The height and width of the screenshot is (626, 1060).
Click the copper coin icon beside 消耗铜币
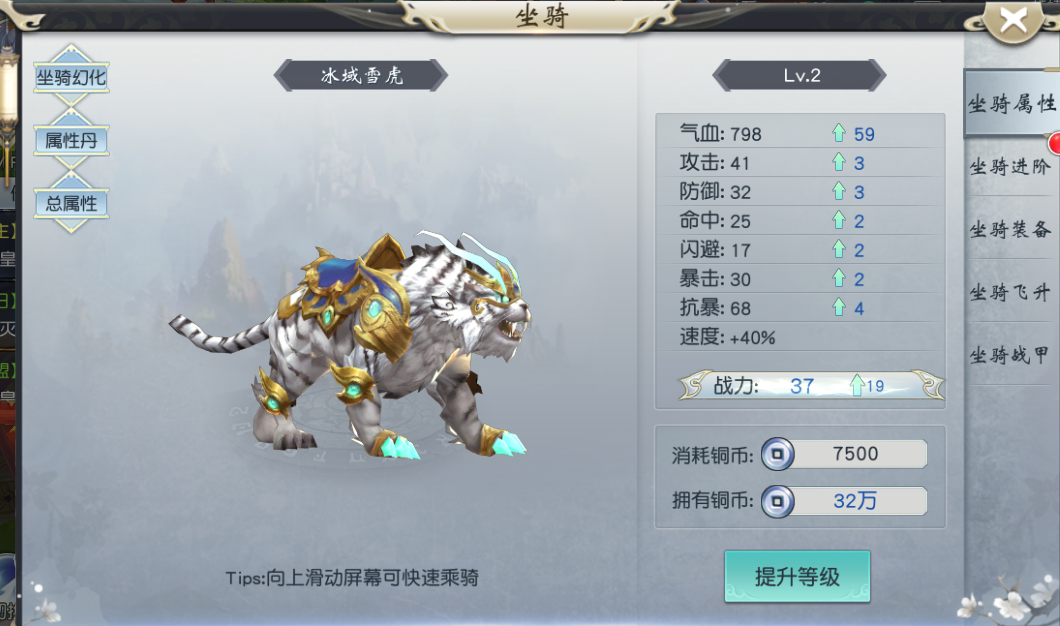tap(777, 454)
